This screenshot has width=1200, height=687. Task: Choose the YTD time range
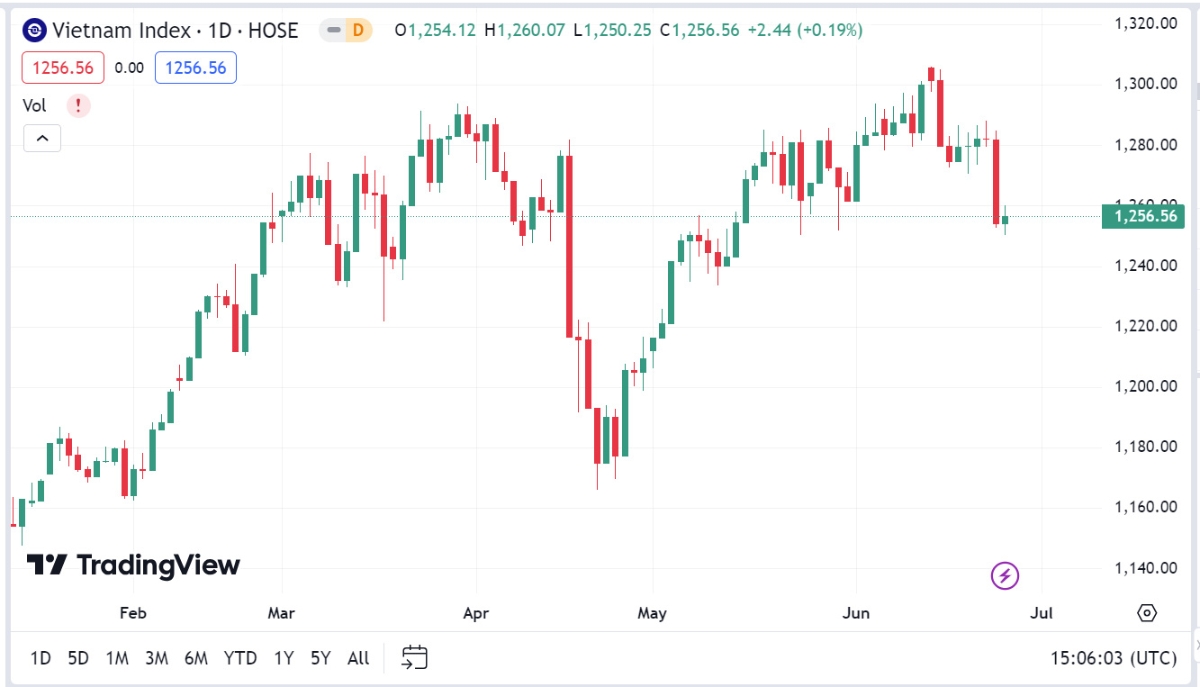240,658
